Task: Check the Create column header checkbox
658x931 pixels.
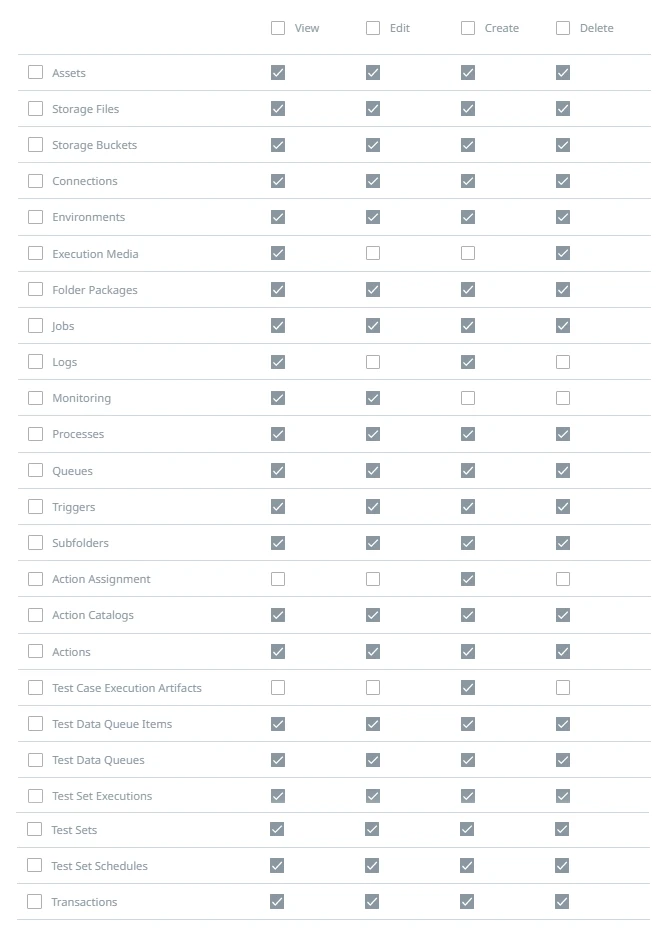Action: click(468, 28)
